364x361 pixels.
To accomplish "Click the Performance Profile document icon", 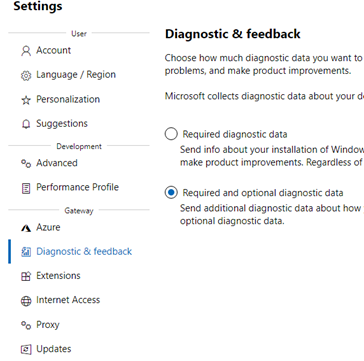I will point(26,188).
